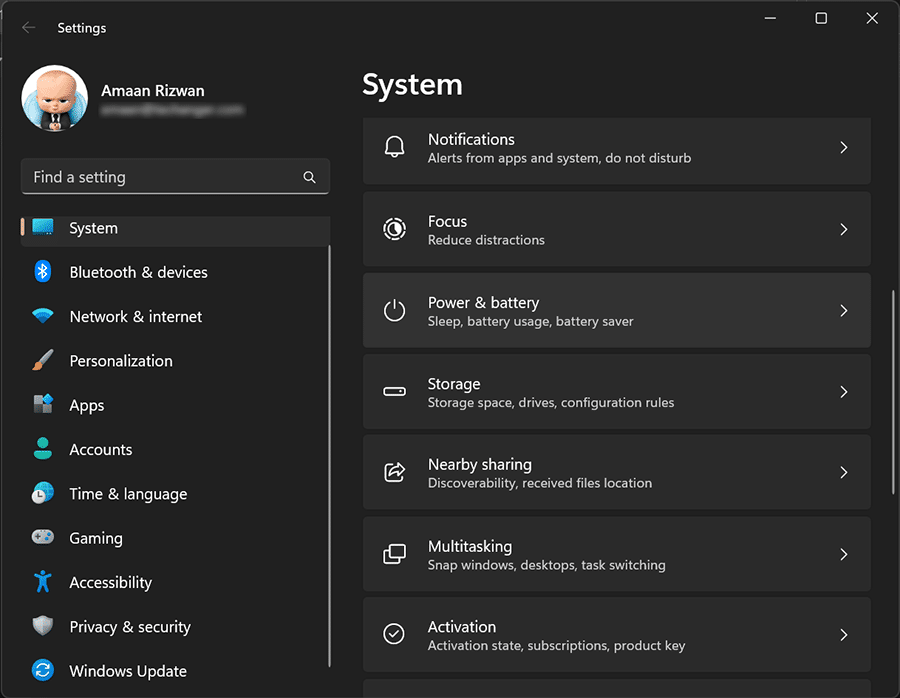This screenshot has height=698, width=900.
Task: Click the Power & battery icon
Action: (395, 311)
